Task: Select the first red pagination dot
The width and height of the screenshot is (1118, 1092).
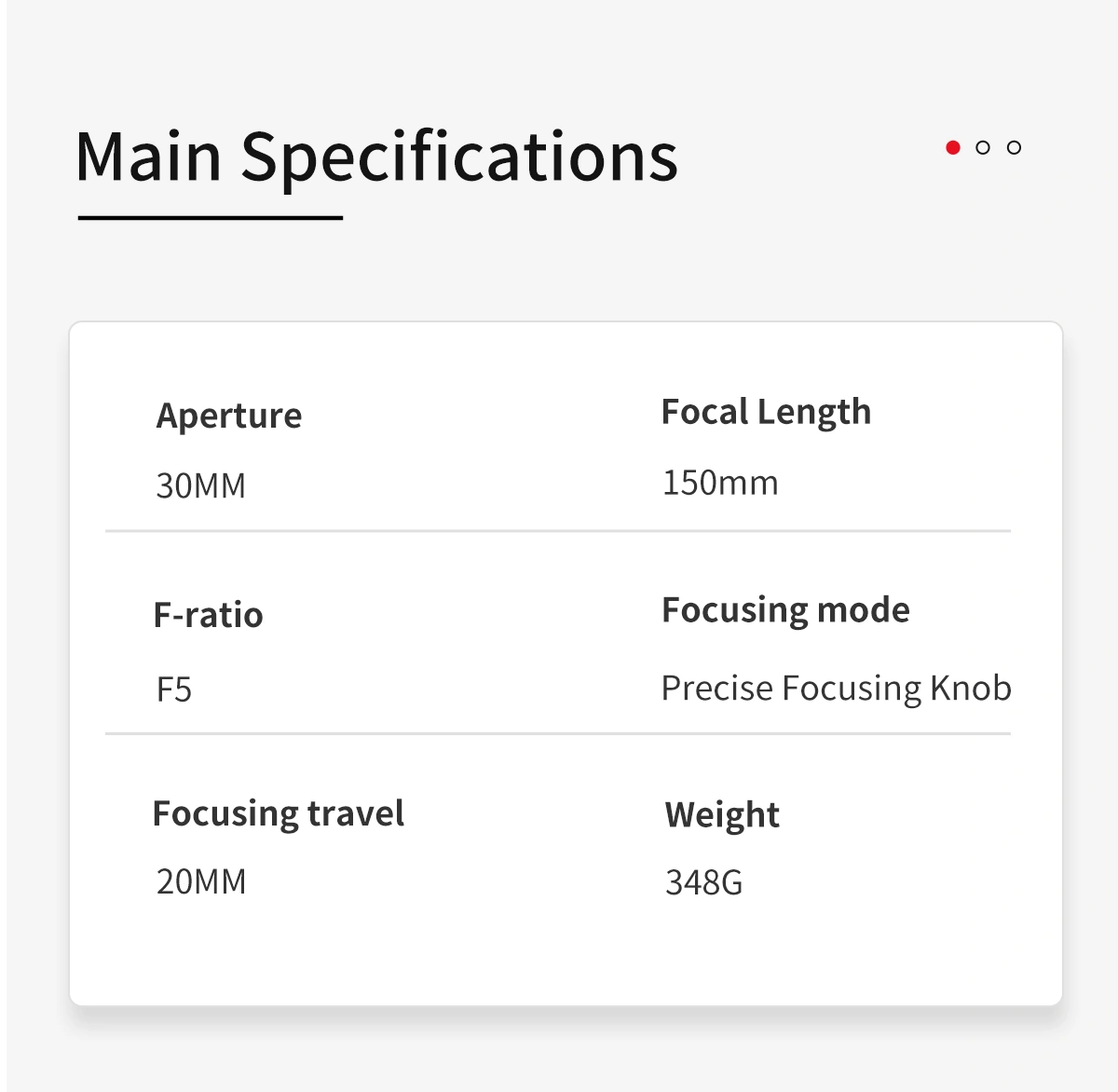Action: click(x=952, y=147)
